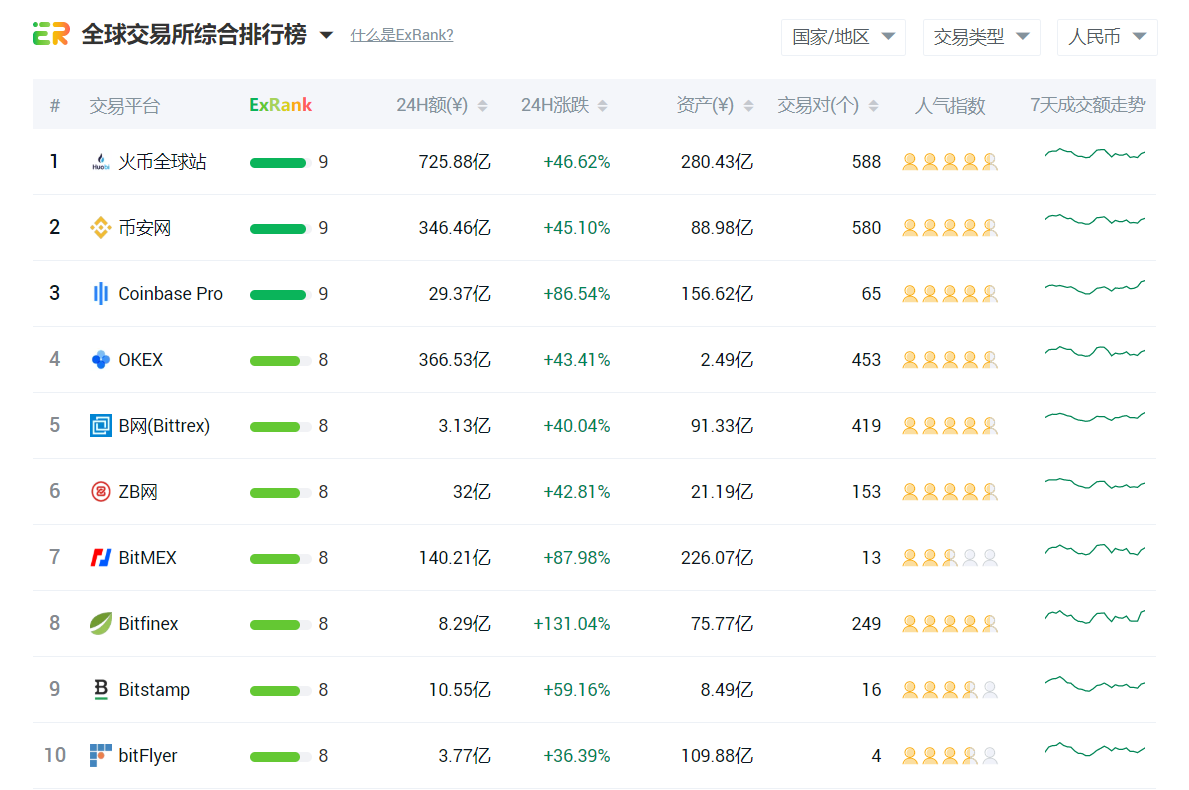This screenshot has width=1189, height=790.
Task: Click the Bitfinex green leaf logo
Action: pos(100,623)
